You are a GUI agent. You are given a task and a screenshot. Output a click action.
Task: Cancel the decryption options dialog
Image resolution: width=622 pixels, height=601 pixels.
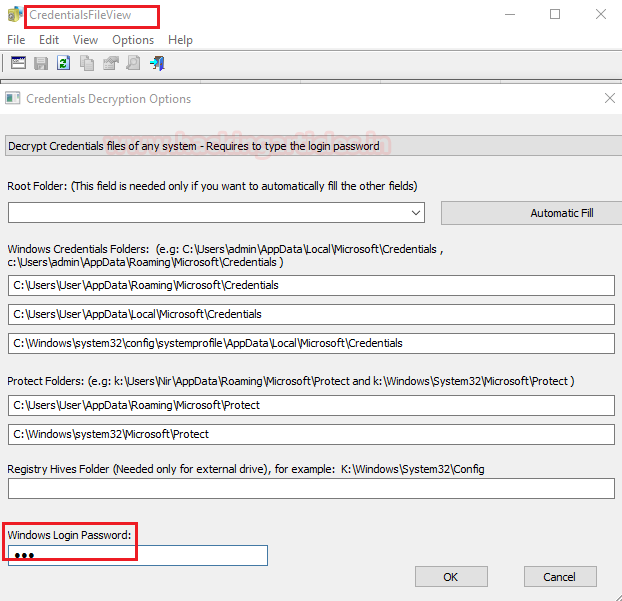point(560,576)
